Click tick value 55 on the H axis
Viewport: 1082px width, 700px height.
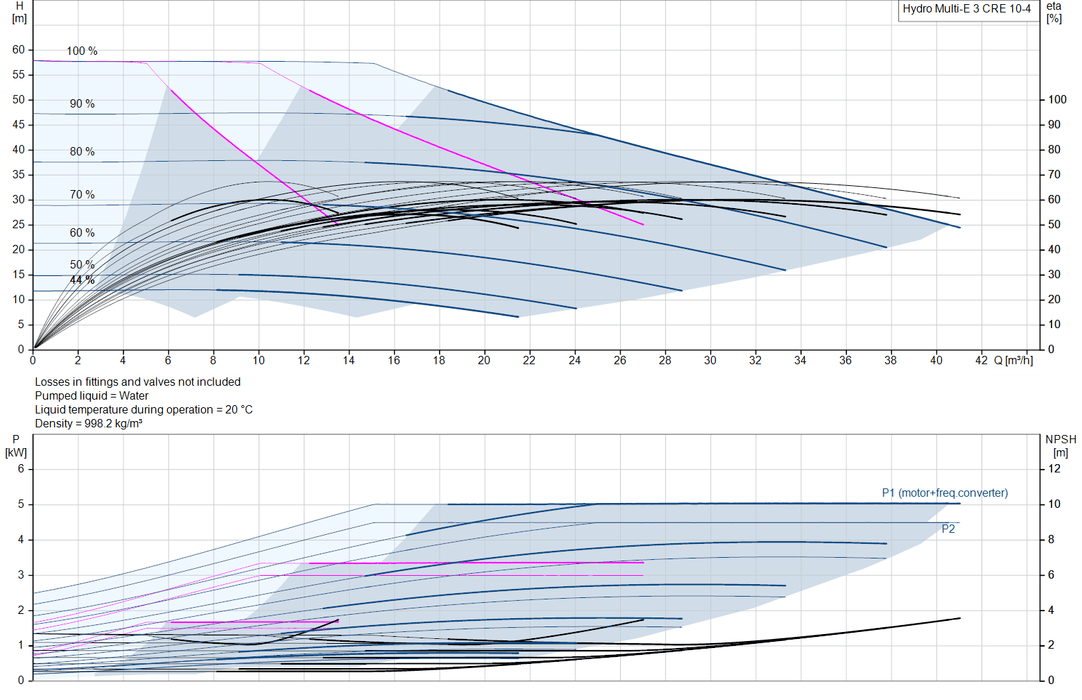pyautogui.click(x=18, y=75)
